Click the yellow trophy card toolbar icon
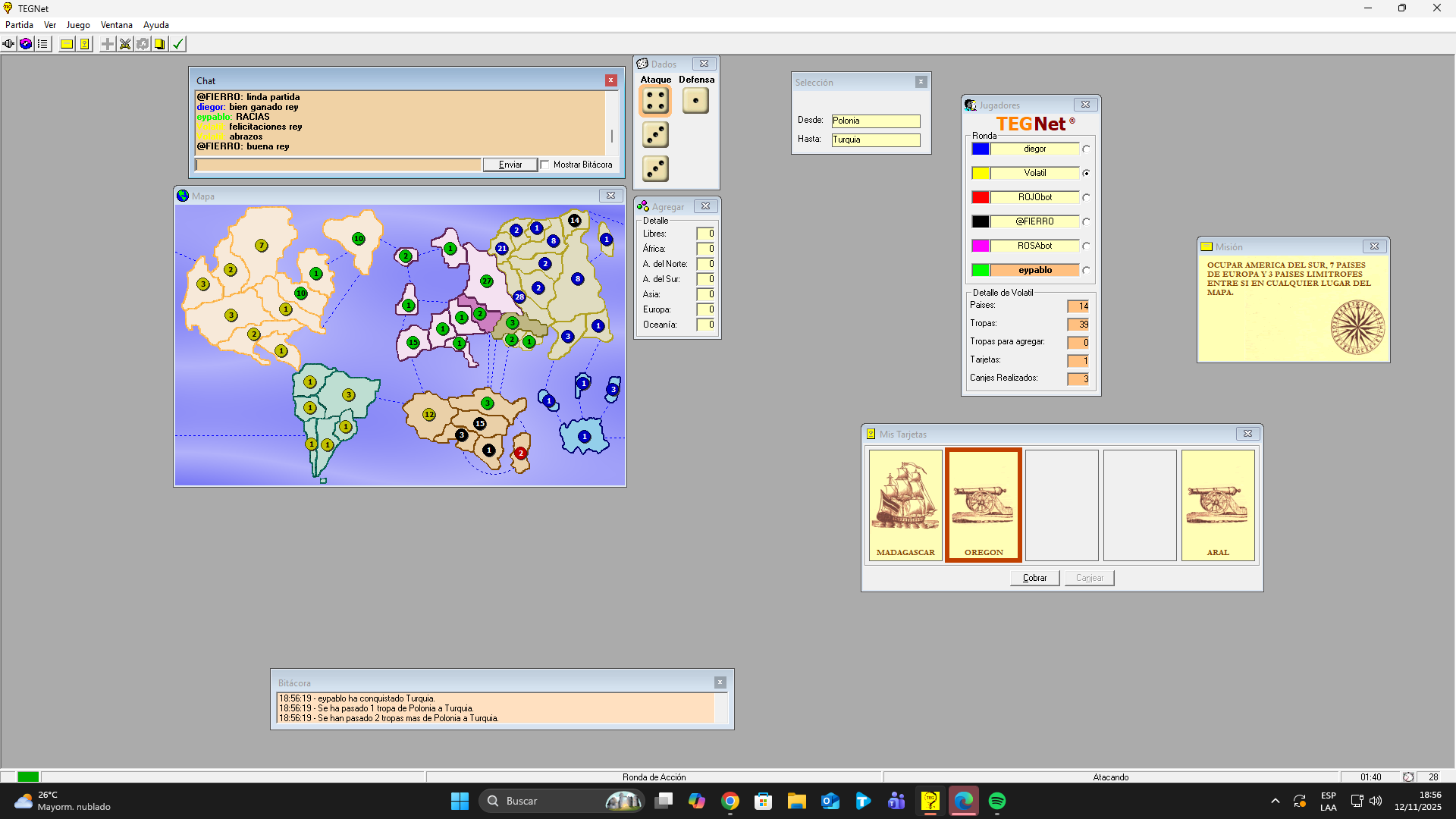 pos(85,44)
